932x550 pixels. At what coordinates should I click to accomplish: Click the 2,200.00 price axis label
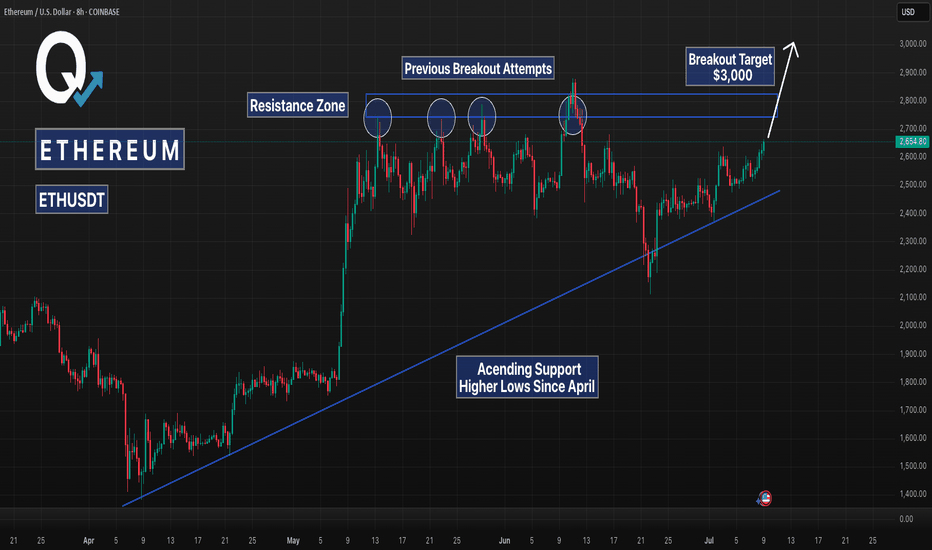pos(912,269)
